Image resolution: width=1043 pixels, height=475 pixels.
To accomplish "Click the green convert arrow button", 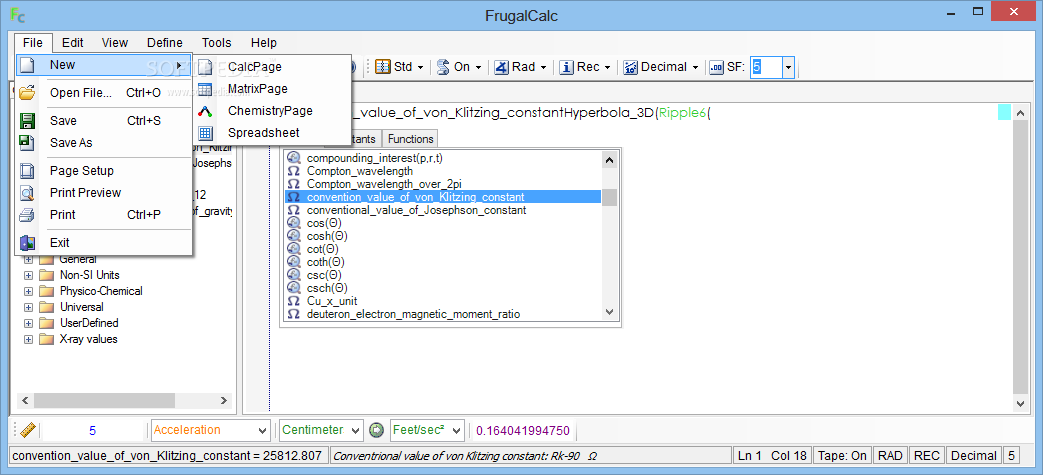I will pos(376,430).
